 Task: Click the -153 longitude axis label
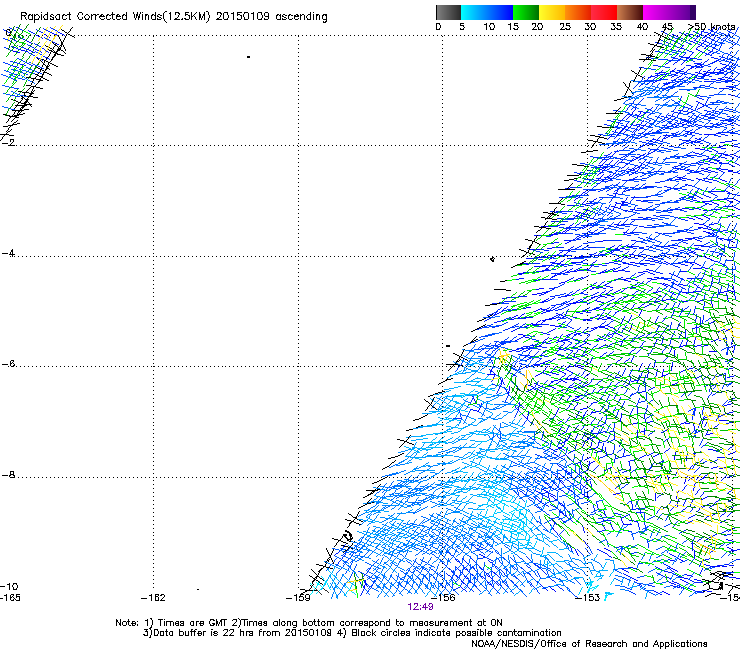click(588, 598)
